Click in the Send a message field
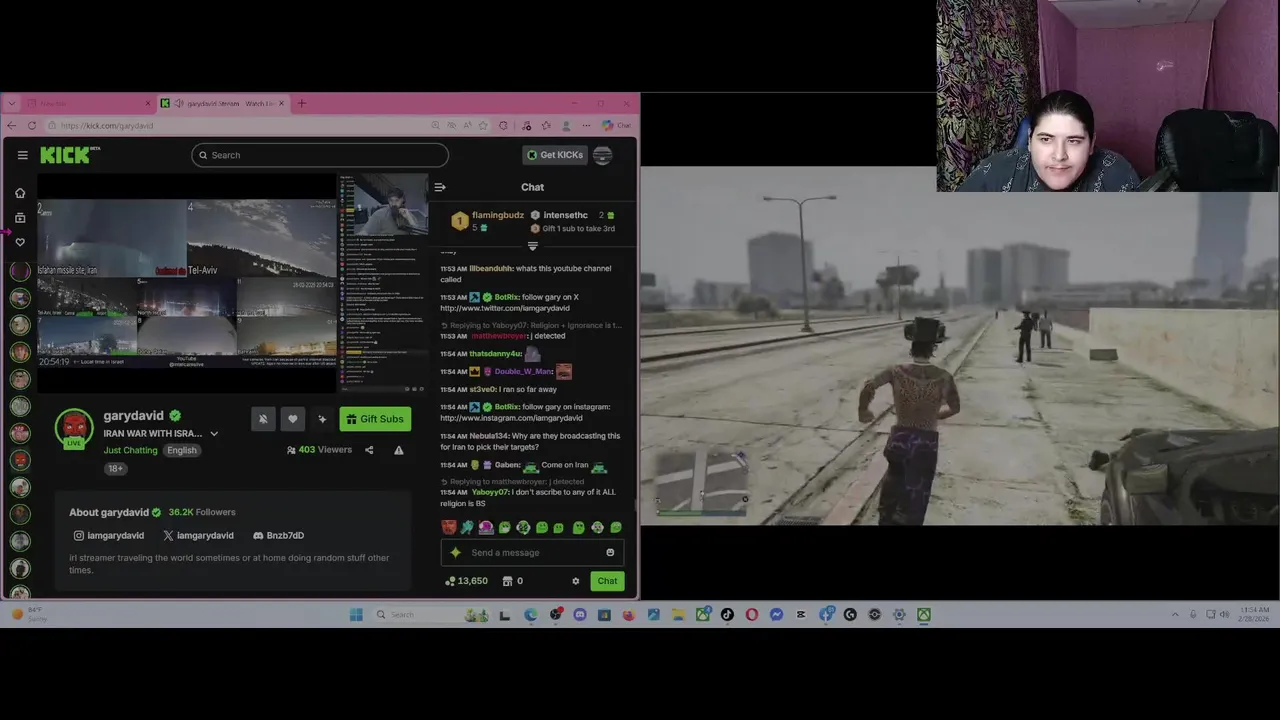Screen dimensions: 1280x720 [535, 553]
